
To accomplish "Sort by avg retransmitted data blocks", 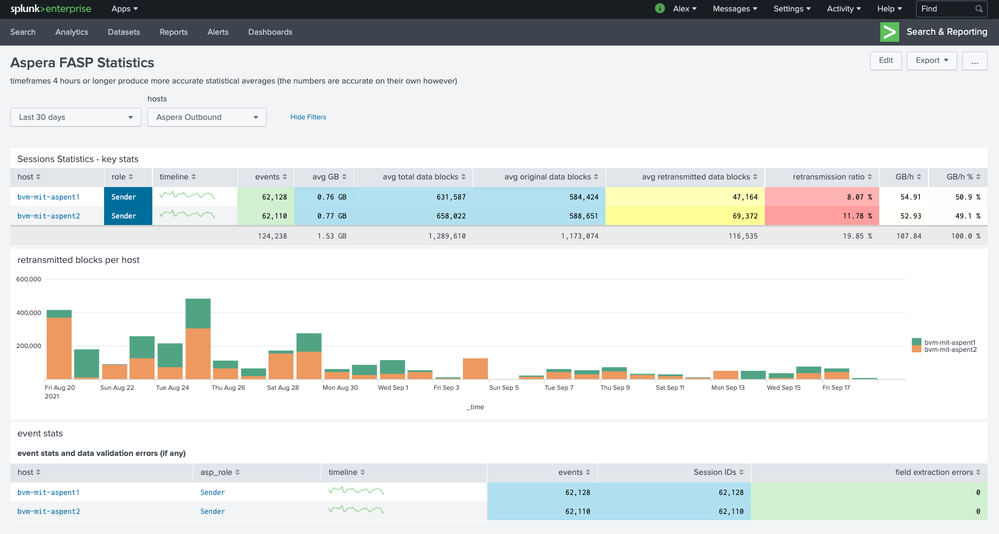I will pyautogui.click(x=700, y=177).
